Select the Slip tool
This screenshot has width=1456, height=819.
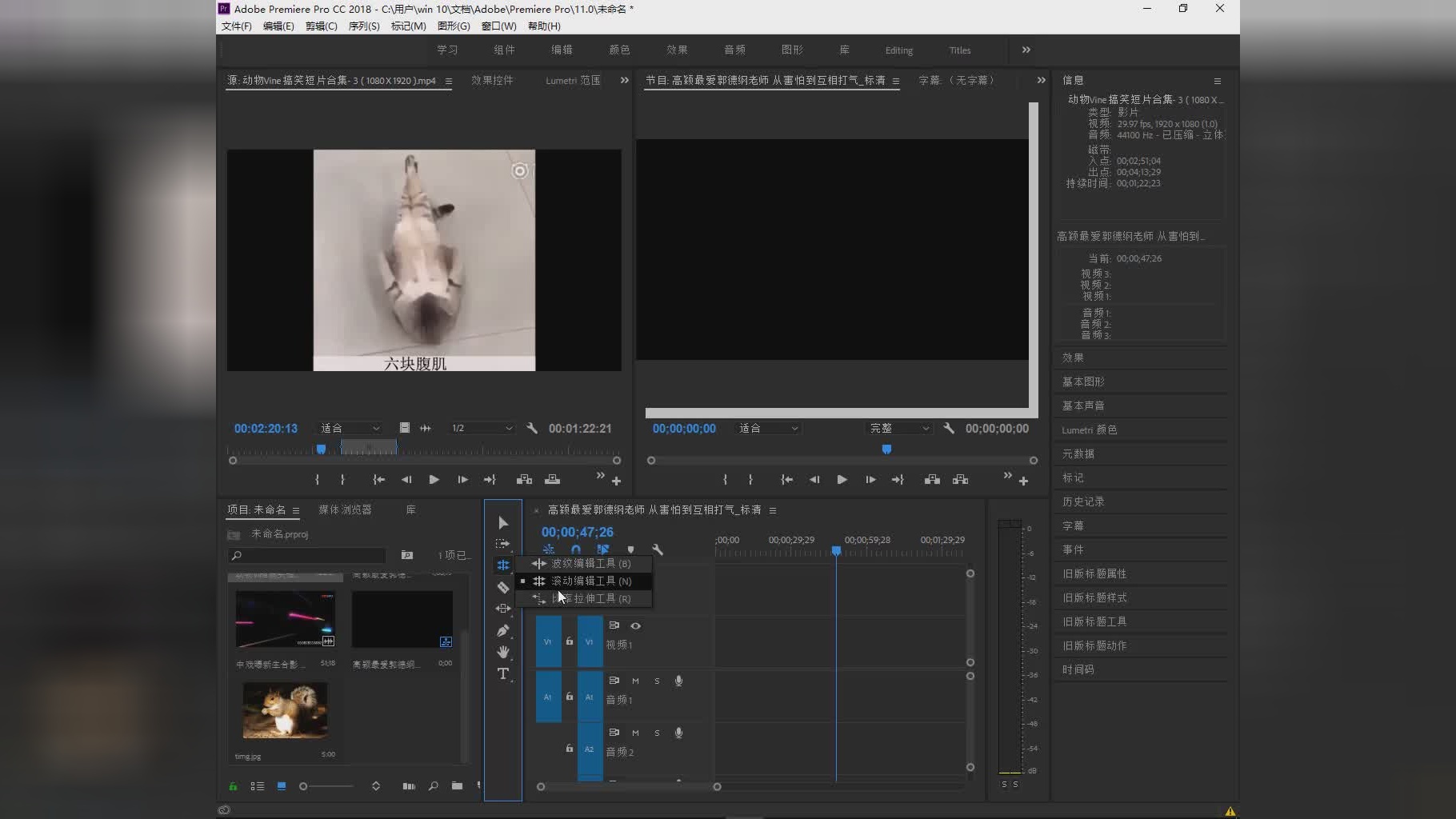(502, 609)
